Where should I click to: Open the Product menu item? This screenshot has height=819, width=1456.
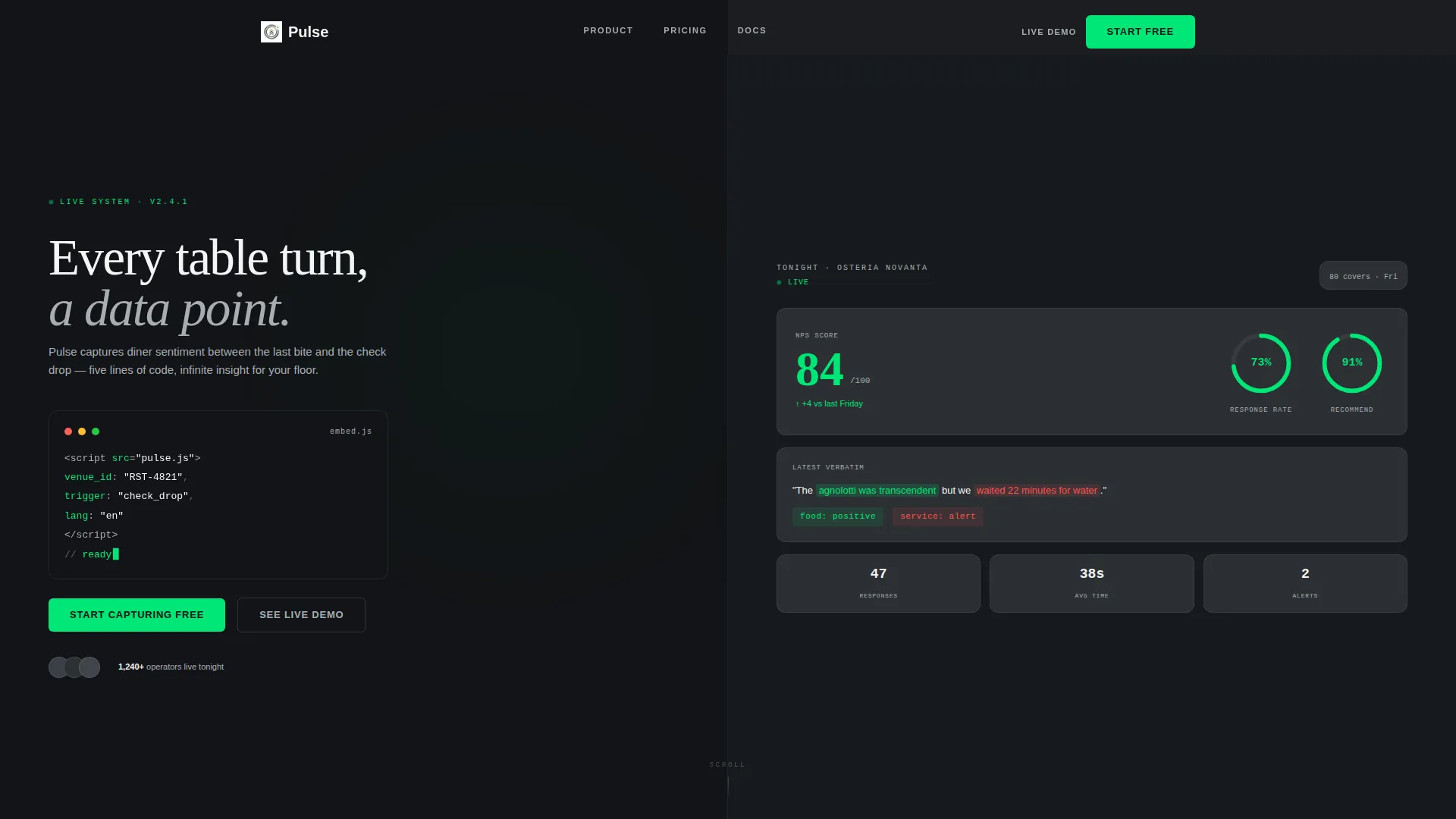(x=608, y=31)
